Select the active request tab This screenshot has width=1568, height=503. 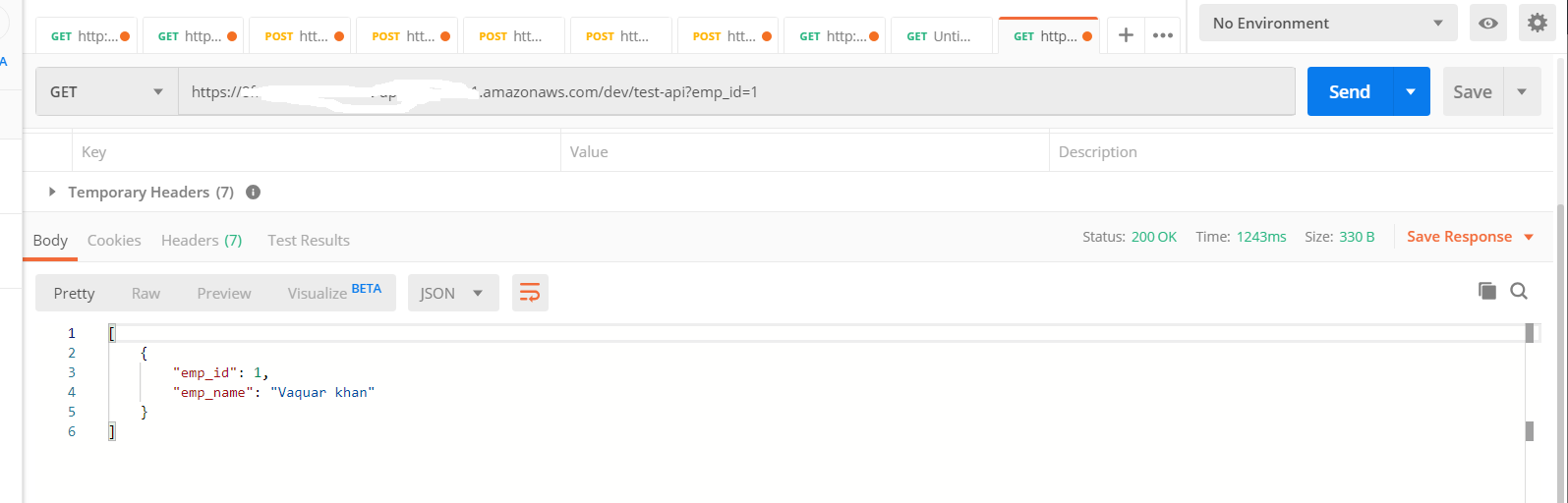coord(1048,35)
